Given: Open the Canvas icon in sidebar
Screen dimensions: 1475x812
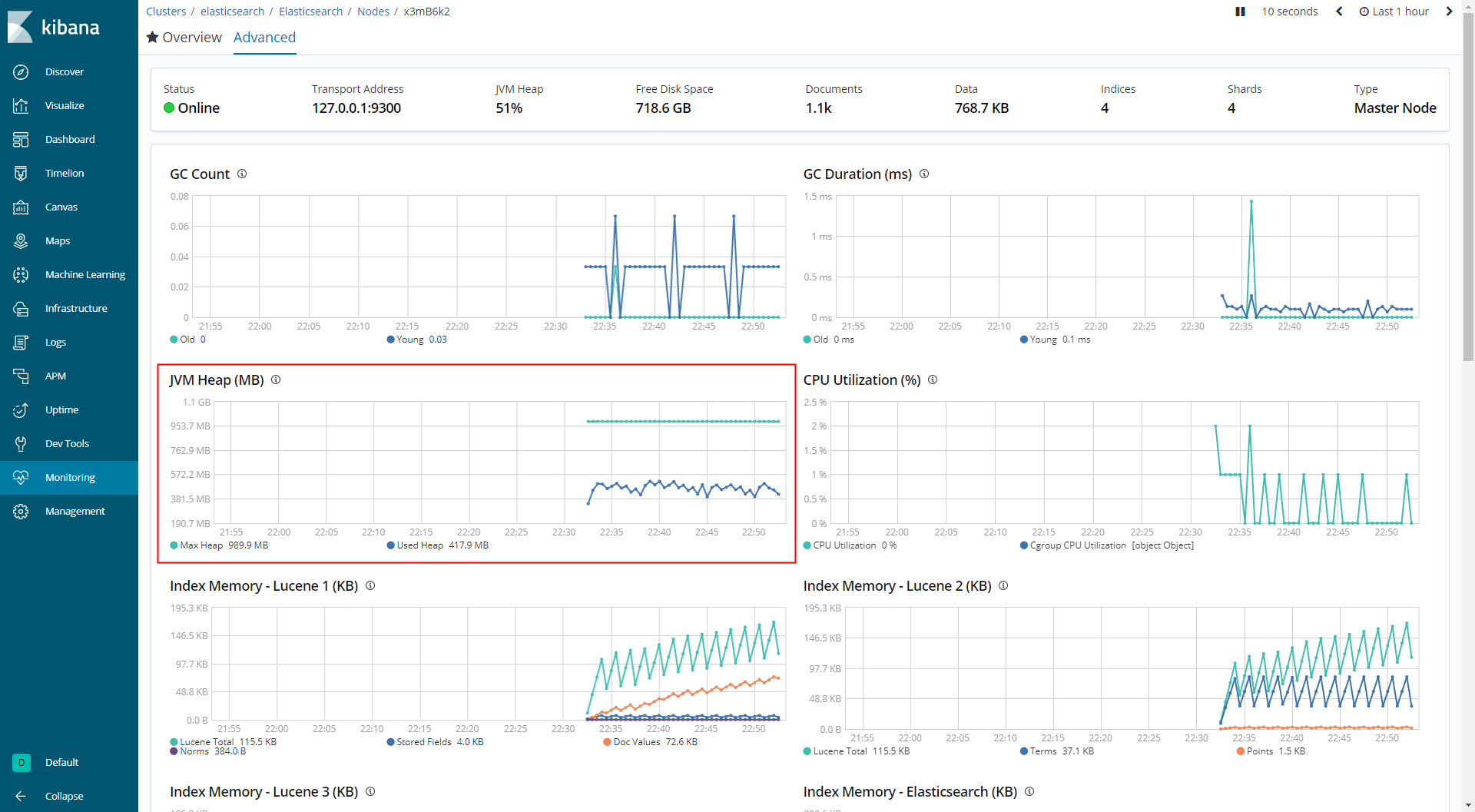Looking at the screenshot, I should [x=21, y=207].
